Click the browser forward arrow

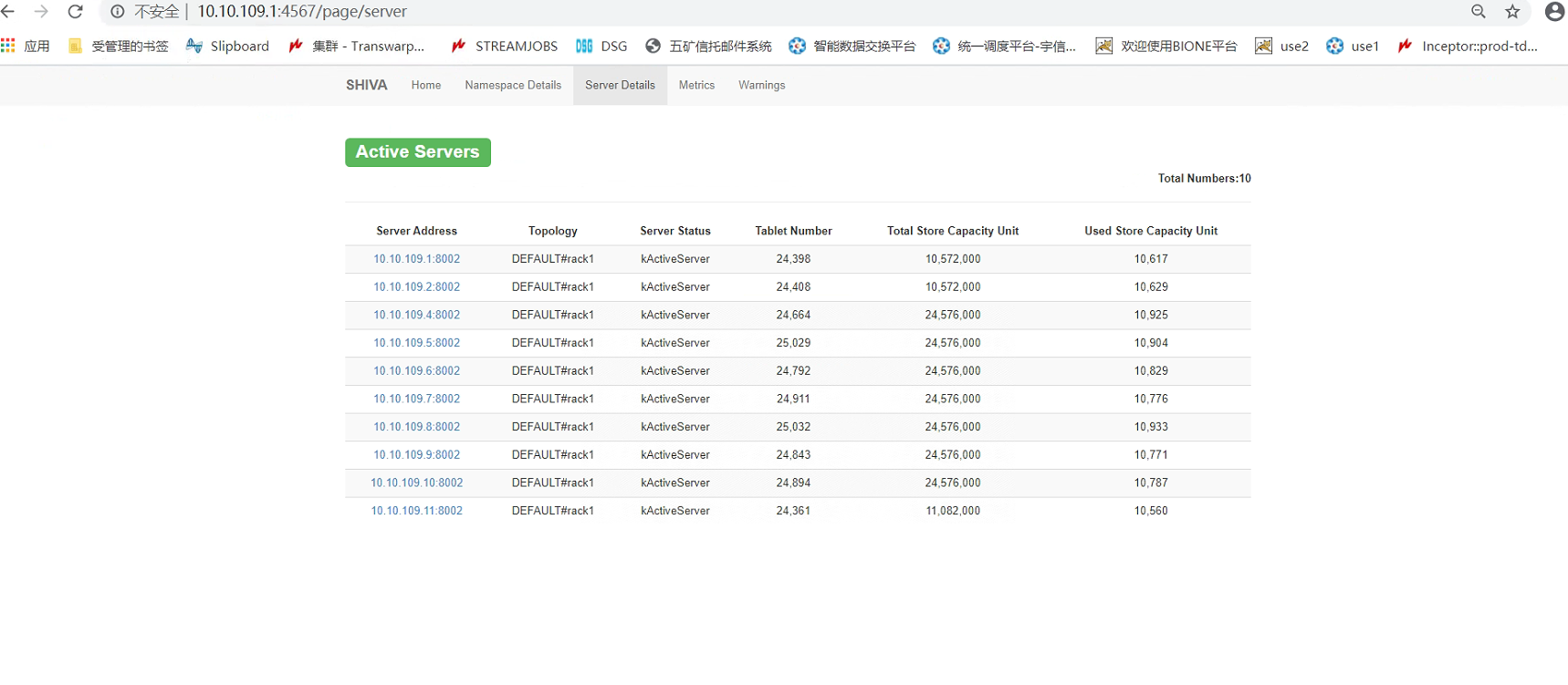pos(41,12)
